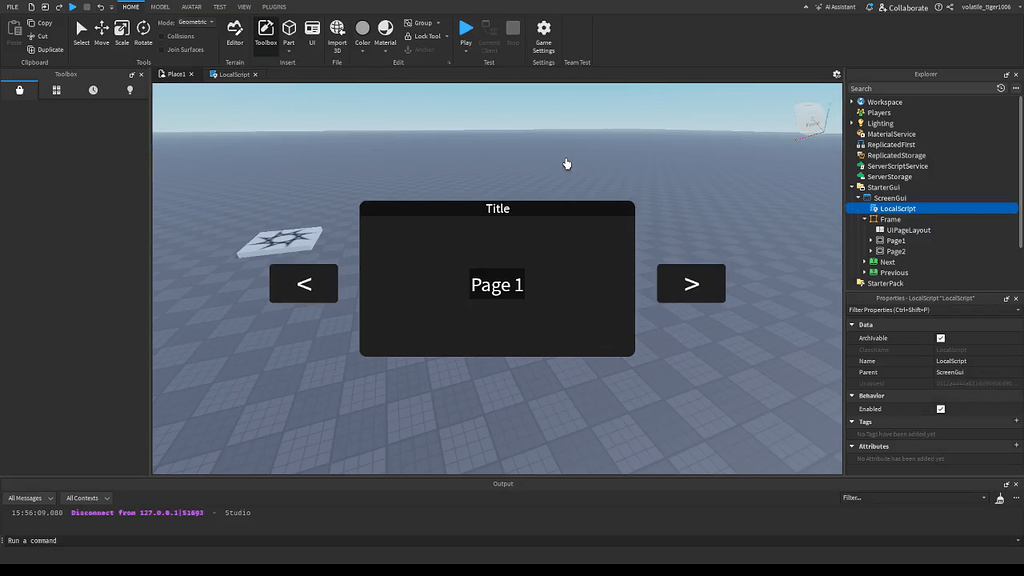The width and height of the screenshot is (1024, 576).
Task: Switch to the LocalScript document tab
Action: (234, 74)
